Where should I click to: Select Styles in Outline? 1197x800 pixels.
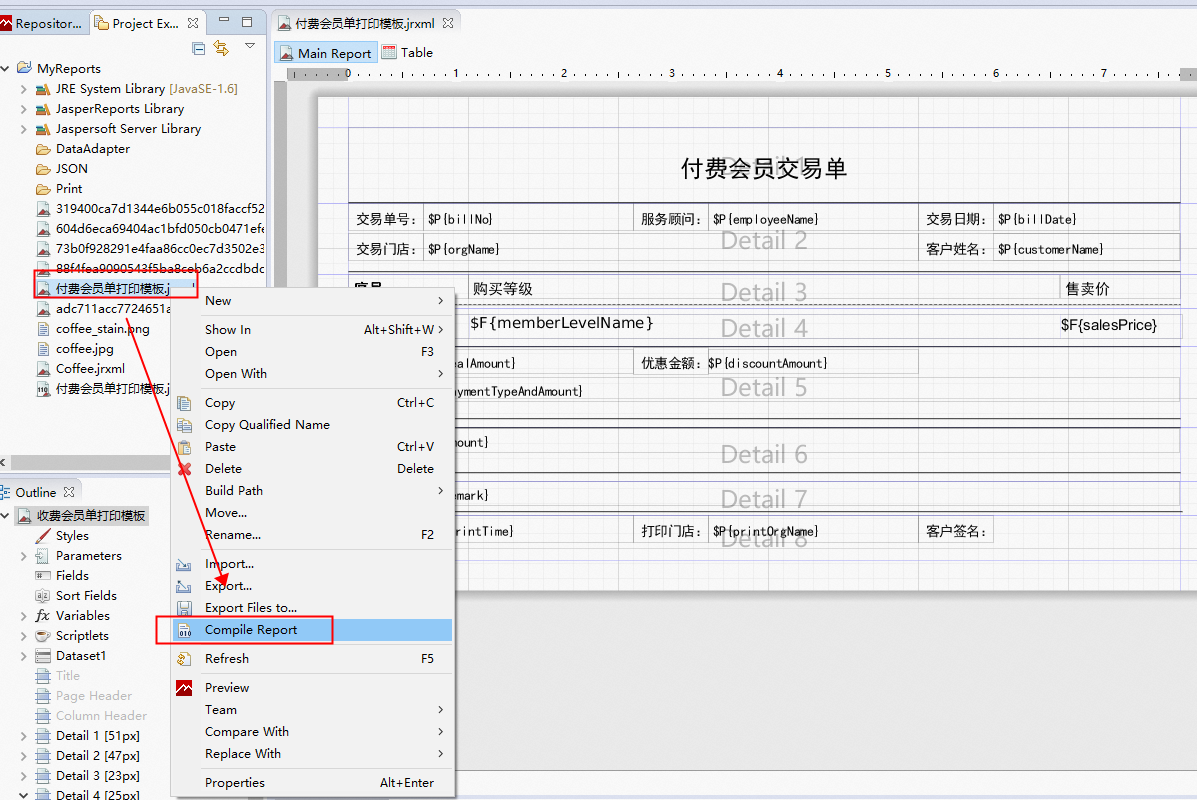tap(62, 536)
